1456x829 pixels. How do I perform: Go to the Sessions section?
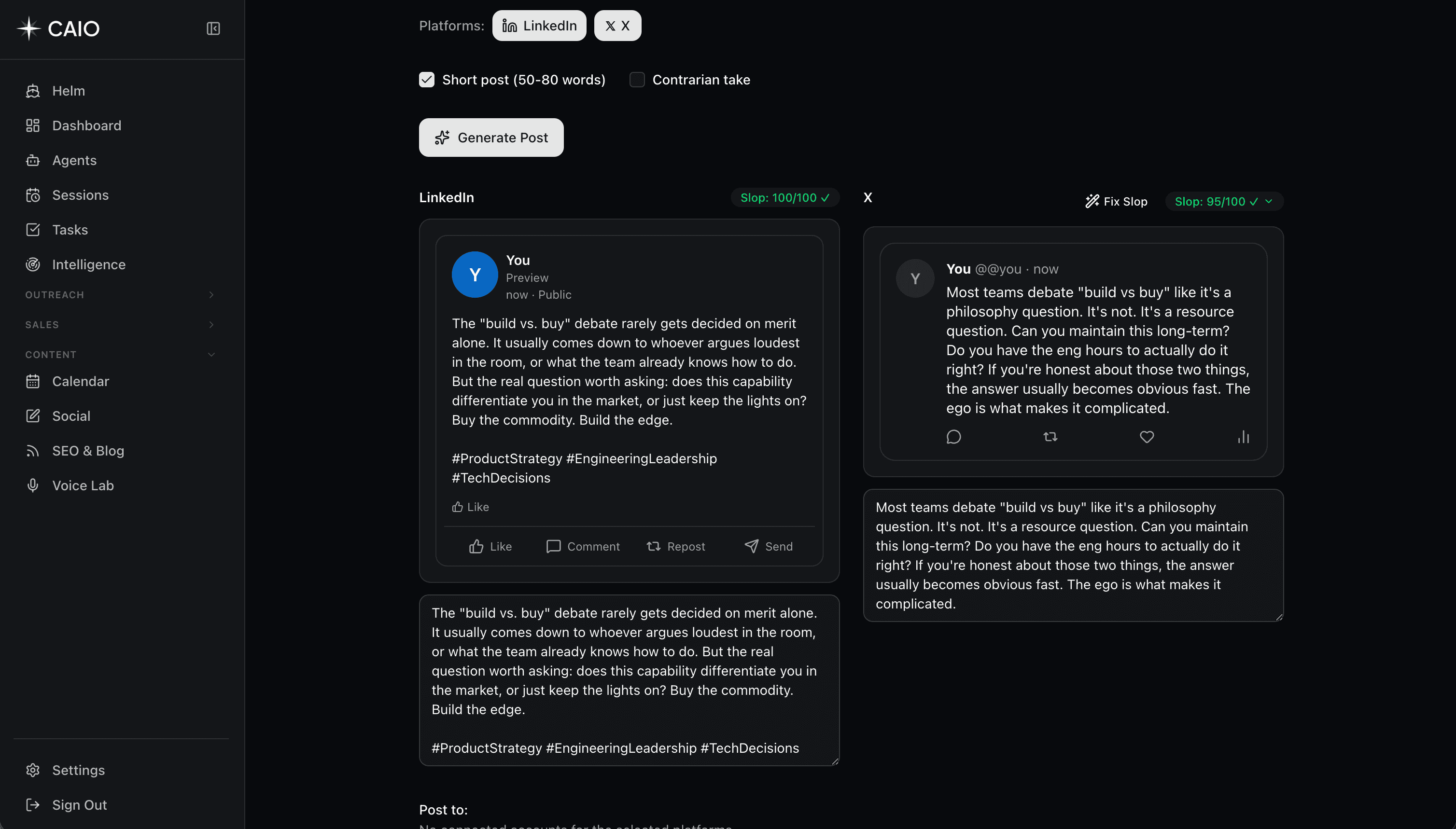80,195
